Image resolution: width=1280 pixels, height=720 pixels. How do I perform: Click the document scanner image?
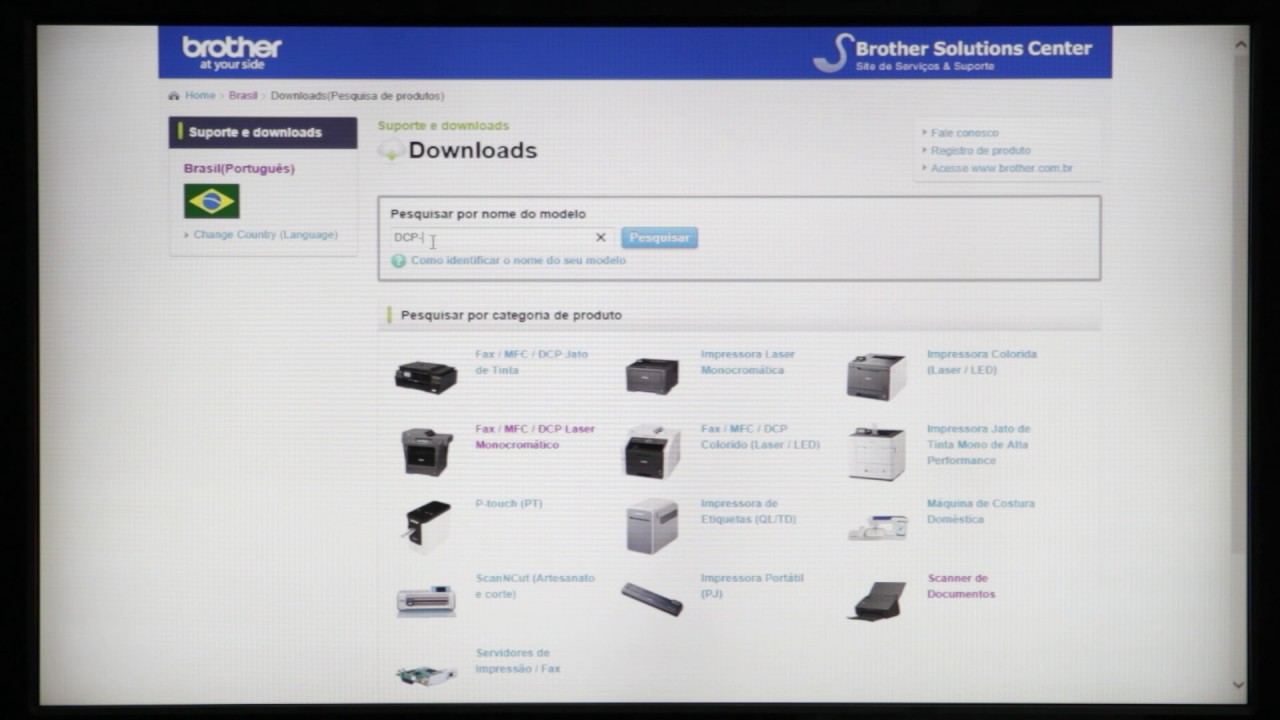(877, 600)
